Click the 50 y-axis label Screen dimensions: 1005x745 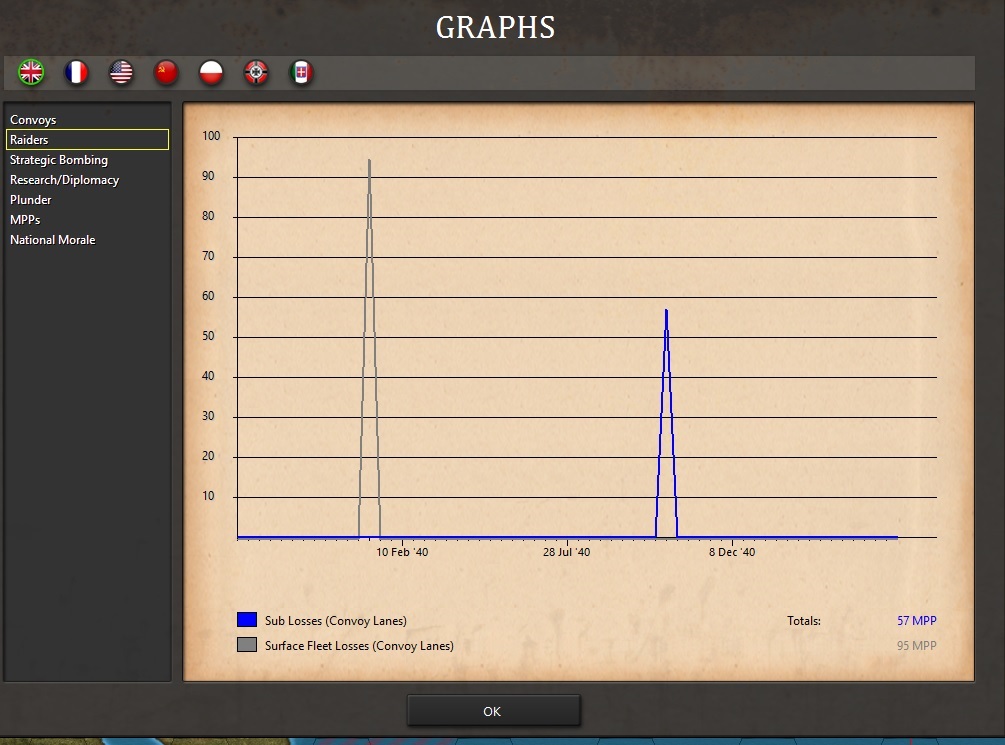[208, 336]
